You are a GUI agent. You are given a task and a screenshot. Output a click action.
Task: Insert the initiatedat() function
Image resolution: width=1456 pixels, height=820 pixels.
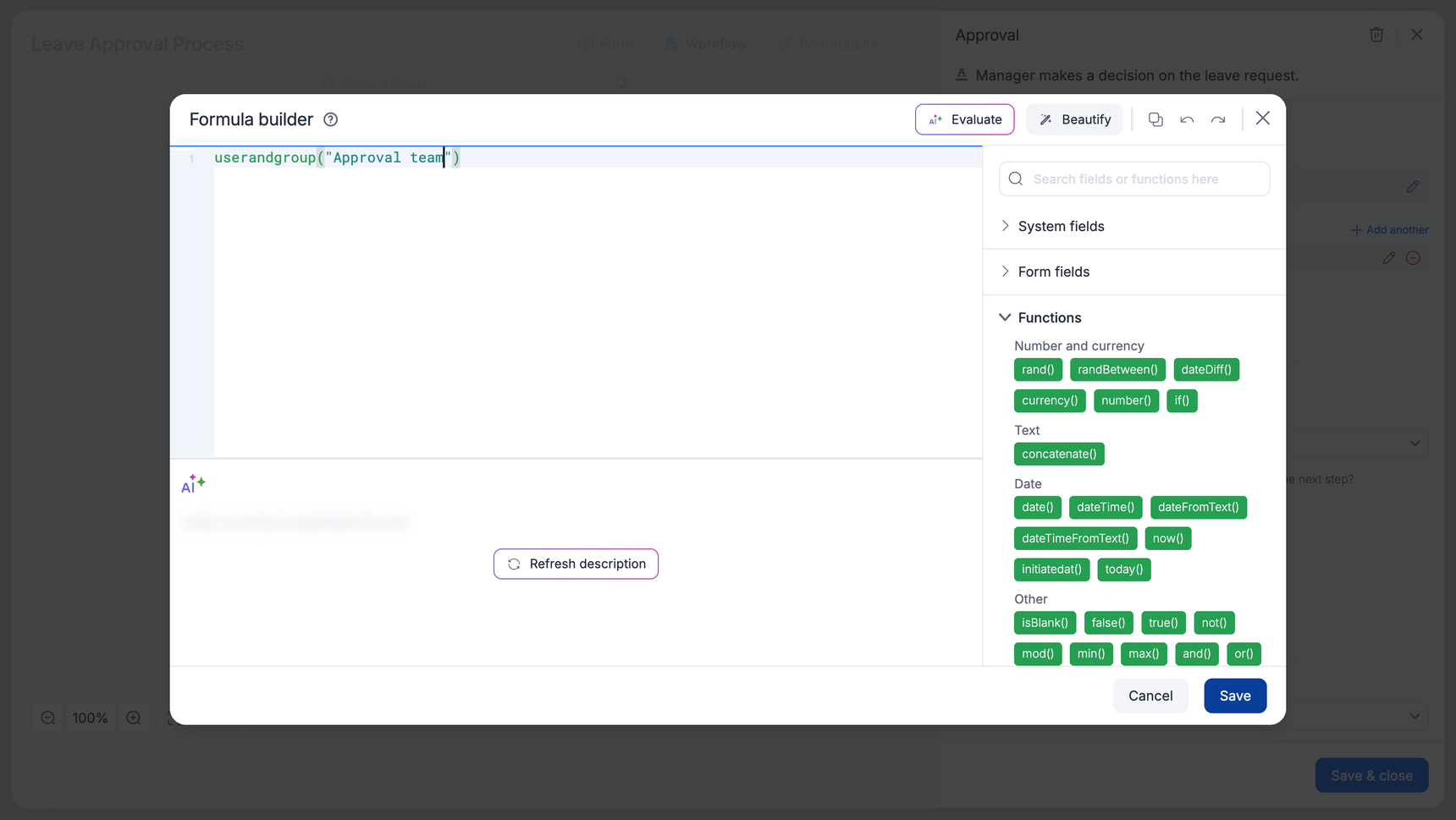point(1051,570)
